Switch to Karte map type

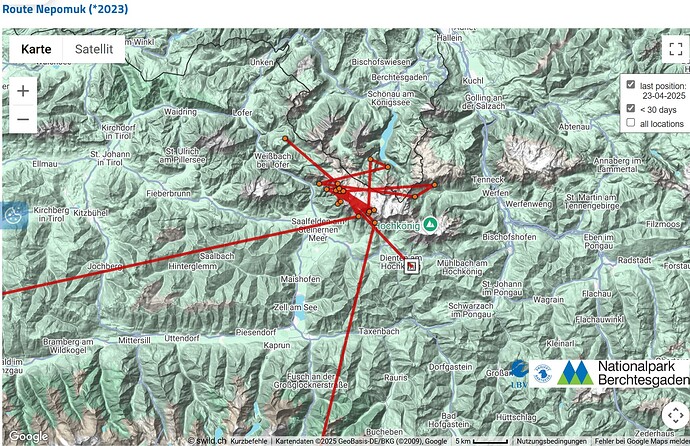pos(36,49)
